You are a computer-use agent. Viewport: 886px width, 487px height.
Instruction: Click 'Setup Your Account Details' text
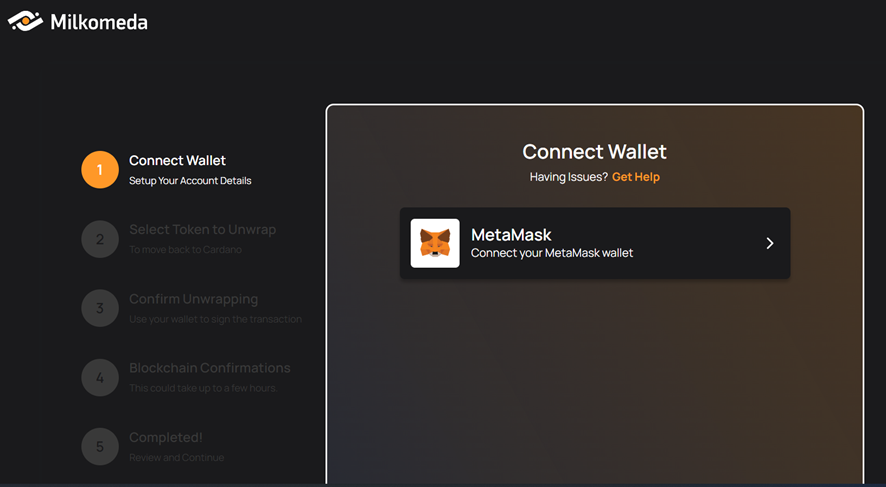(x=190, y=181)
